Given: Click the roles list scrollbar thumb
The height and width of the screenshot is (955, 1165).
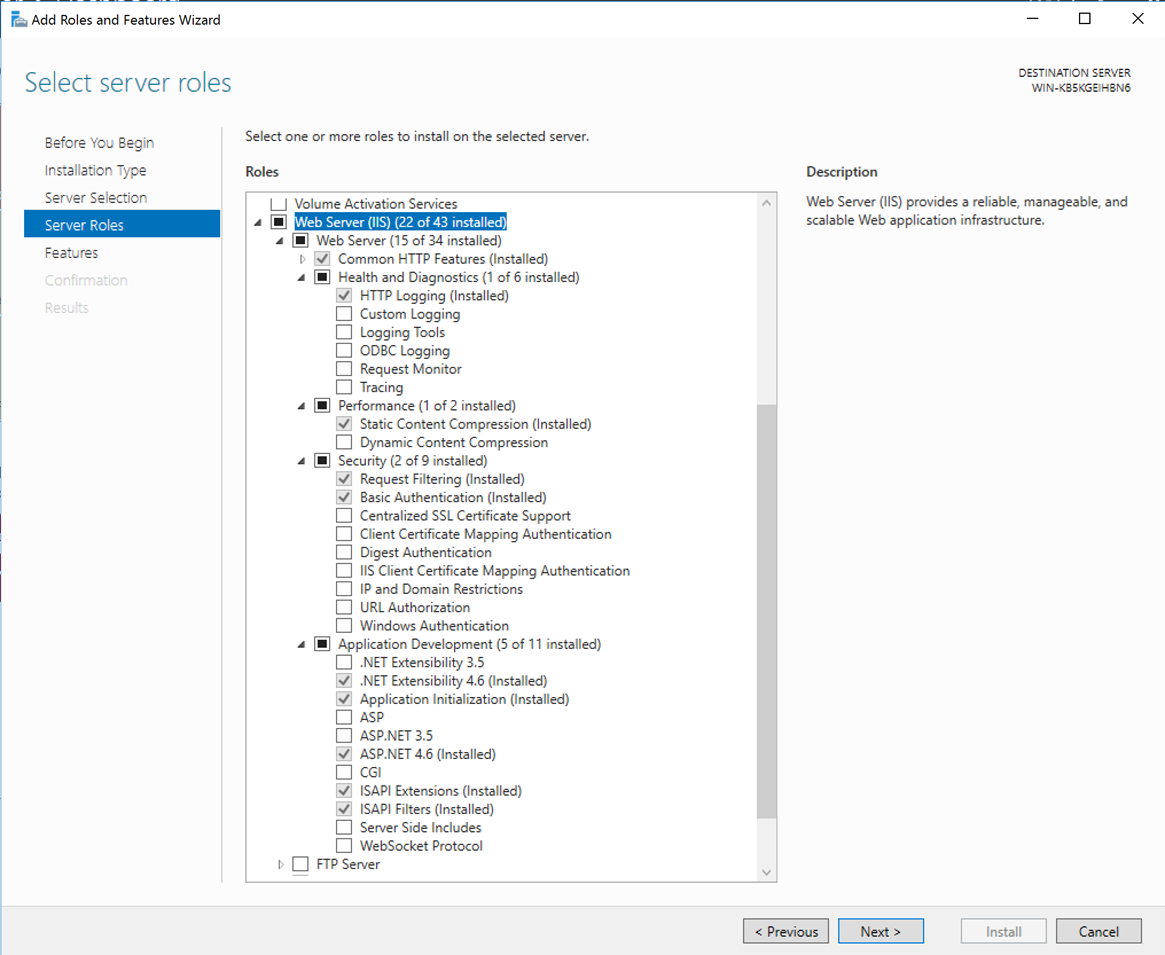Looking at the screenshot, I should tap(767, 612).
